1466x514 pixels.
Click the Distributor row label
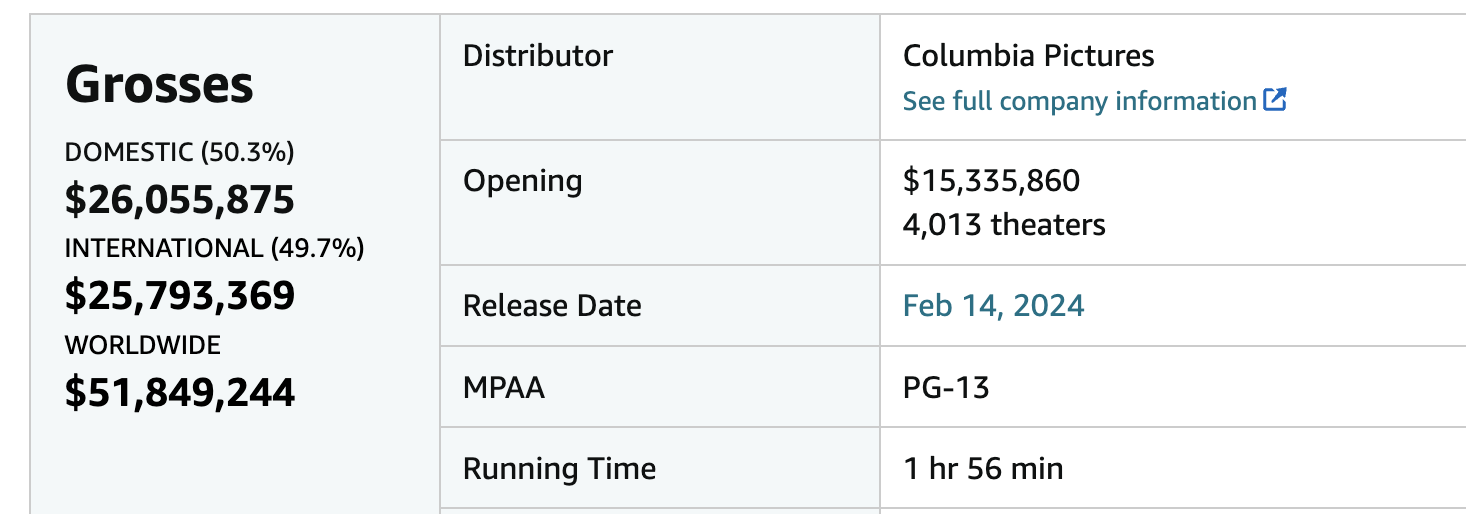[538, 55]
